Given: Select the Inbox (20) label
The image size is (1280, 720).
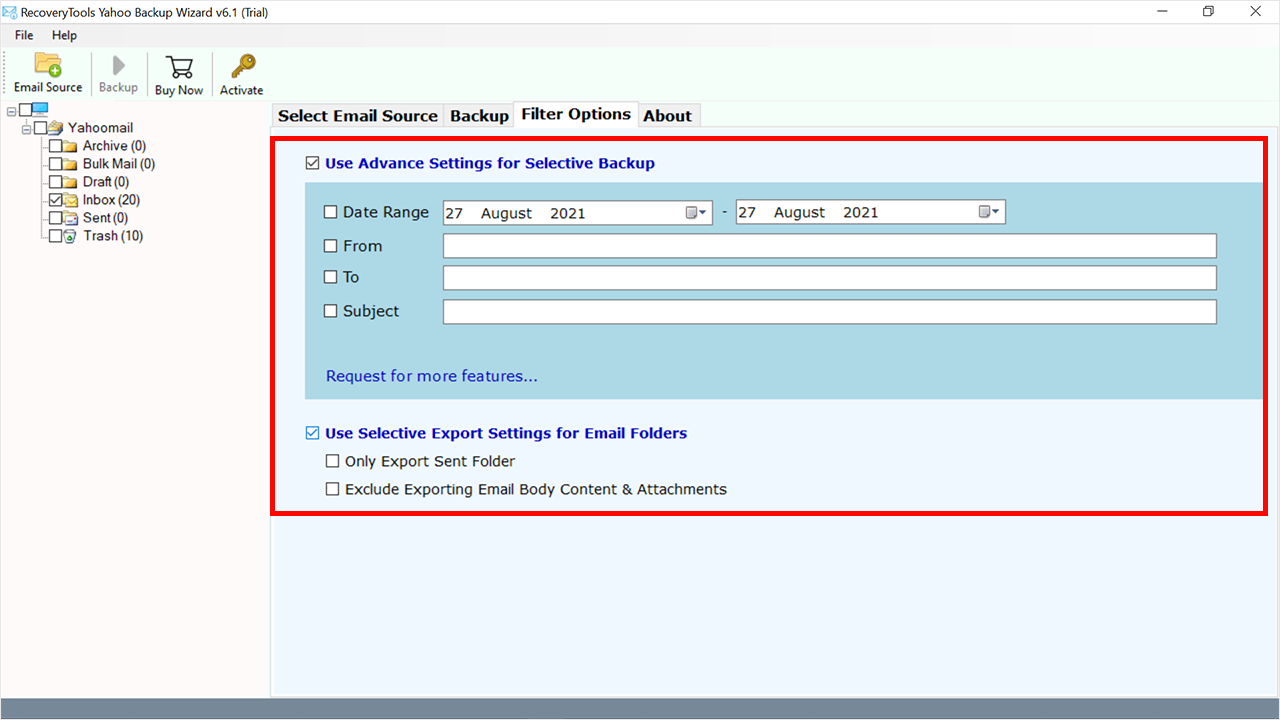Looking at the screenshot, I should click(x=111, y=200).
